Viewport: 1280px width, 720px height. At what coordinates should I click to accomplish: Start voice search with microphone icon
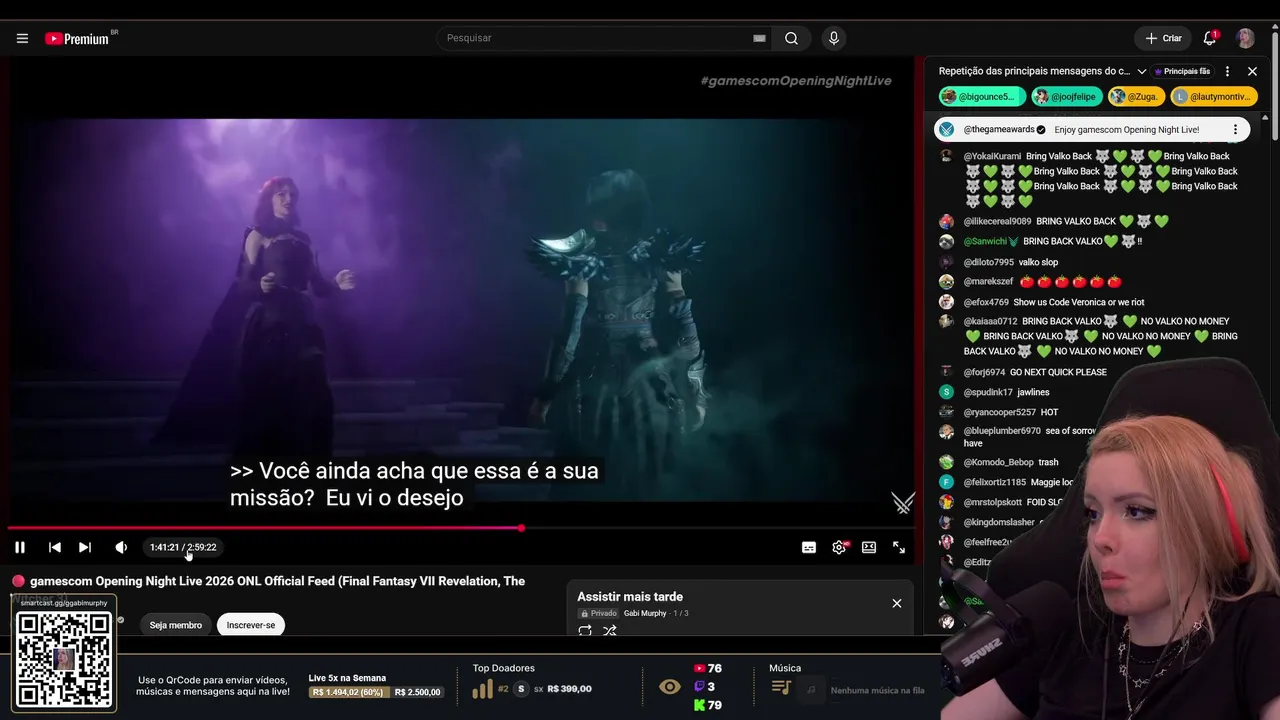(x=834, y=38)
